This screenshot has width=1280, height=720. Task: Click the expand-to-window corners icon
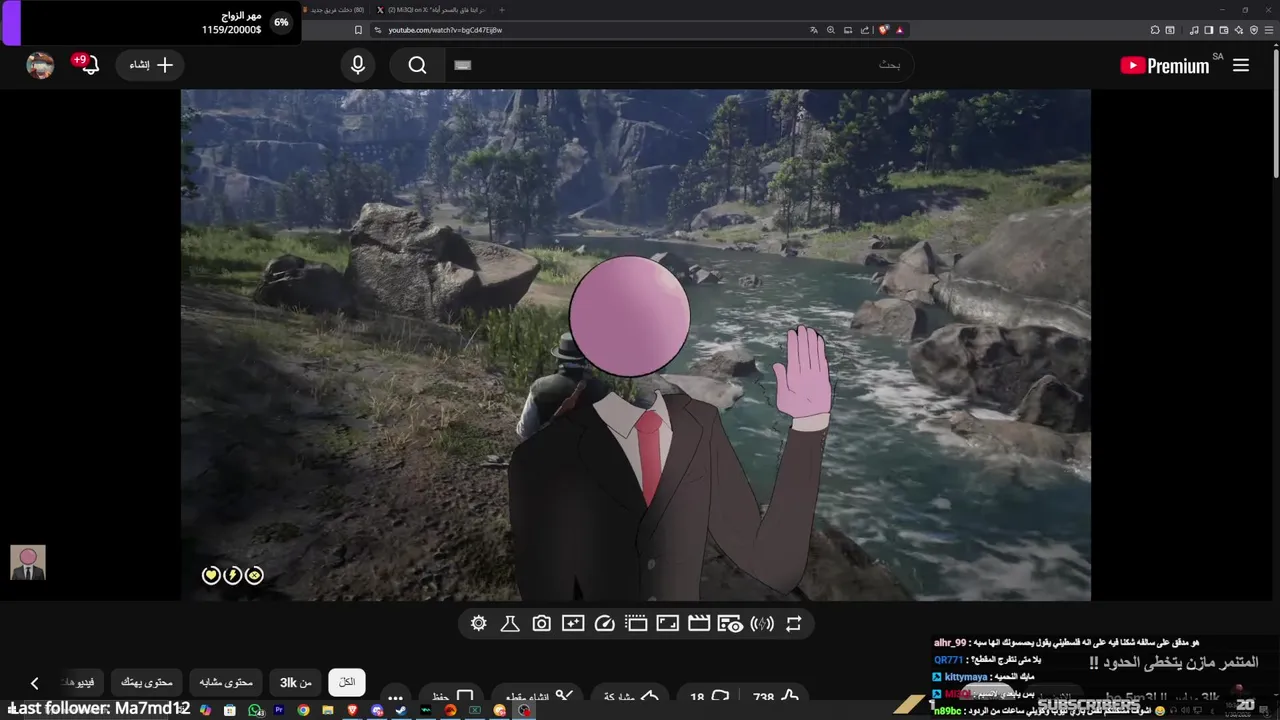coord(667,624)
